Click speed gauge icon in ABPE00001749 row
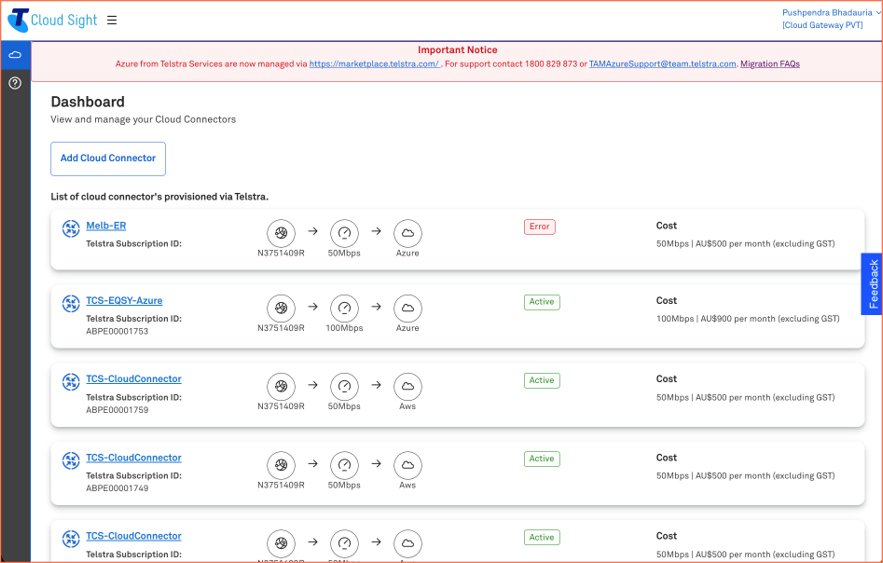This screenshot has width=883, height=563. [344, 465]
